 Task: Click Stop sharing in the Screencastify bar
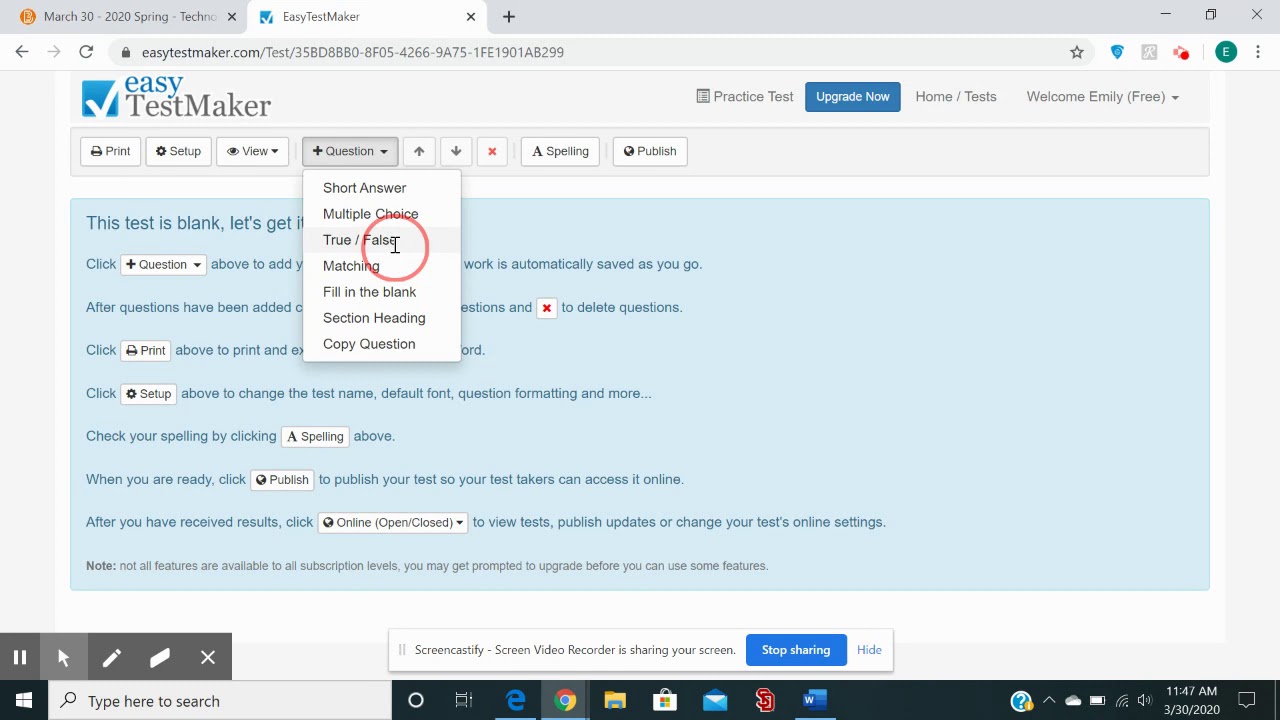click(x=796, y=650)
